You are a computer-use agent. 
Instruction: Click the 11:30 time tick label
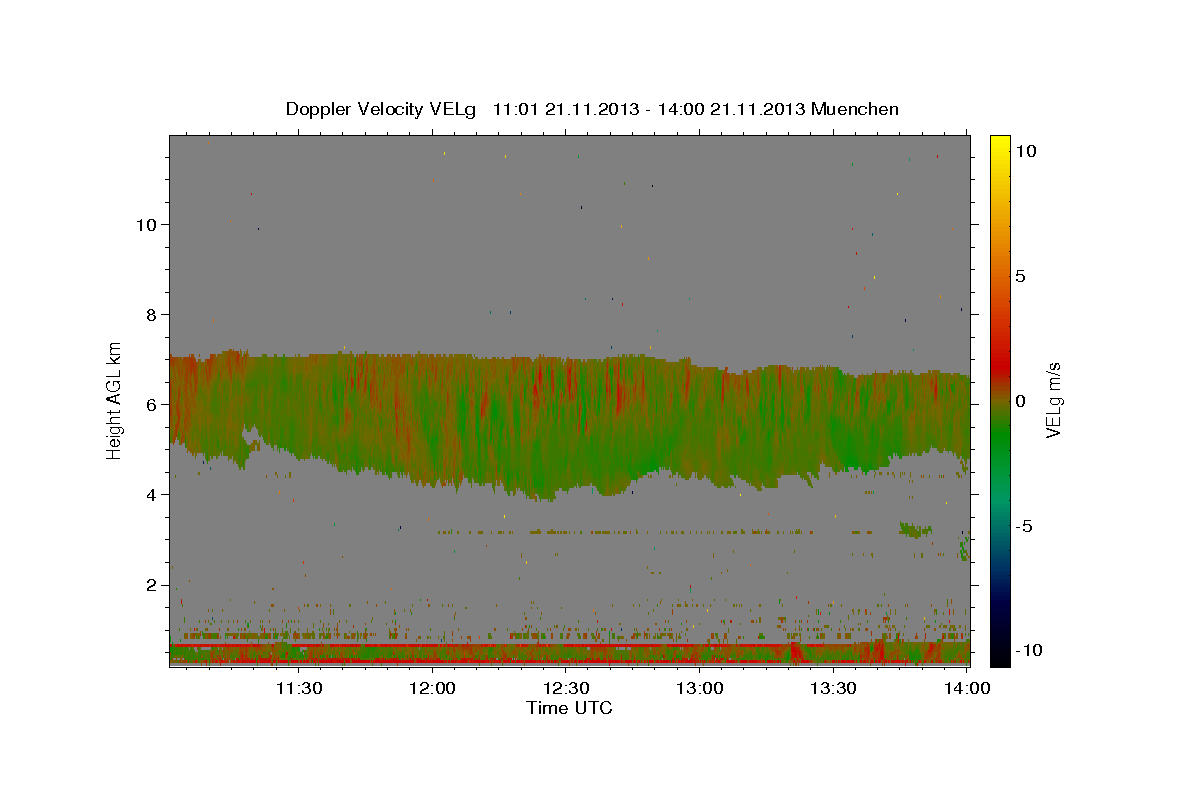click(299, 688)
